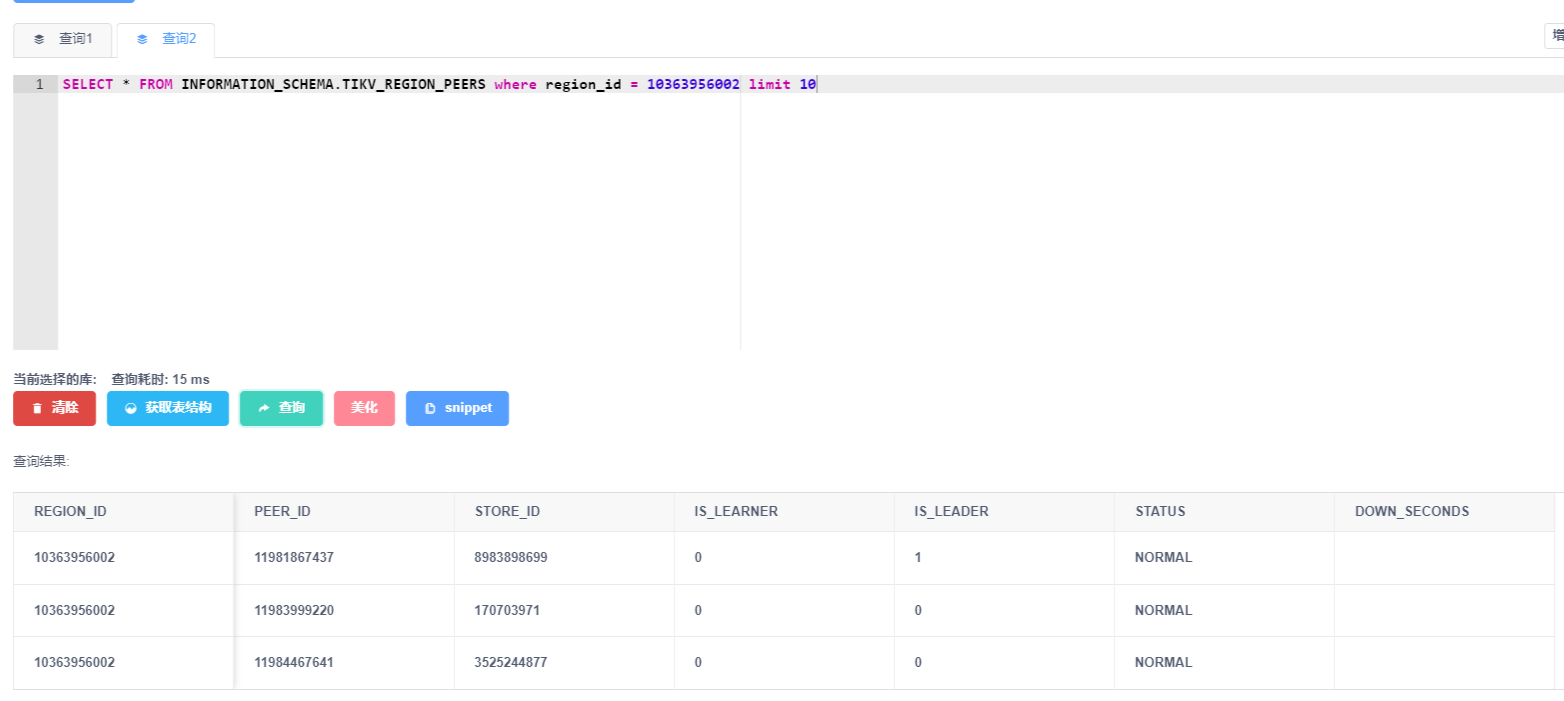Click the STORE_ID column header
This screenshot has width=1564, height=701.
pos(507,511)
